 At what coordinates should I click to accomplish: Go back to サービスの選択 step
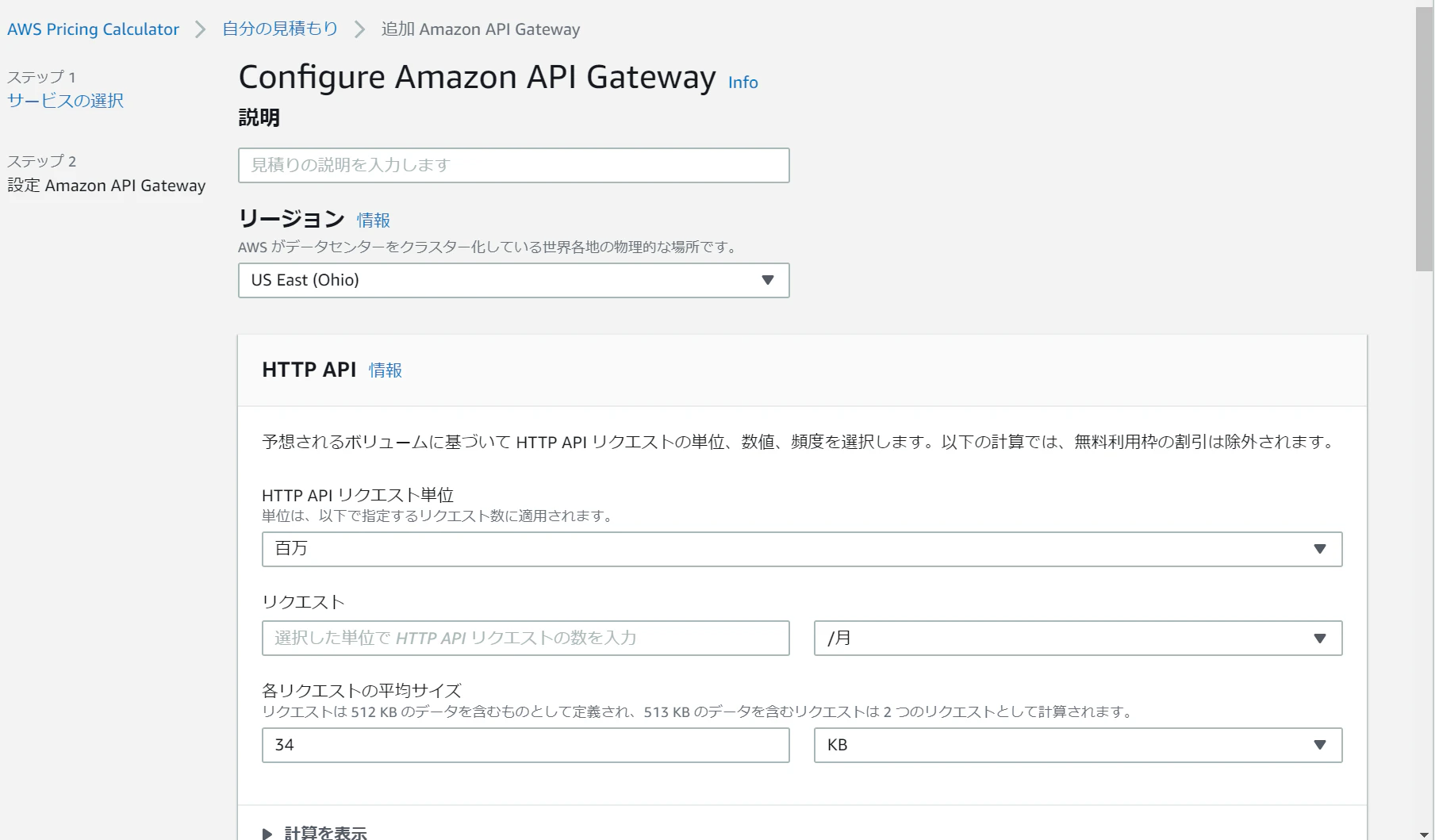pos(66,101)
